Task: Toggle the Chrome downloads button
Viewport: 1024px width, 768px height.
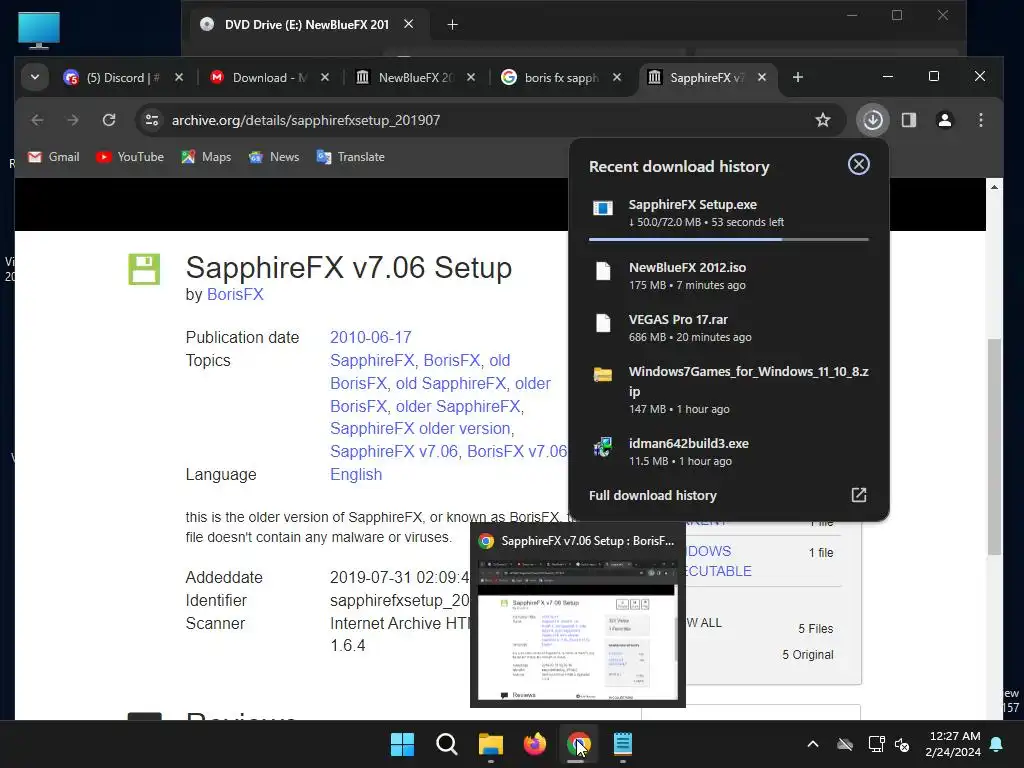Action: tap(872, 120)
